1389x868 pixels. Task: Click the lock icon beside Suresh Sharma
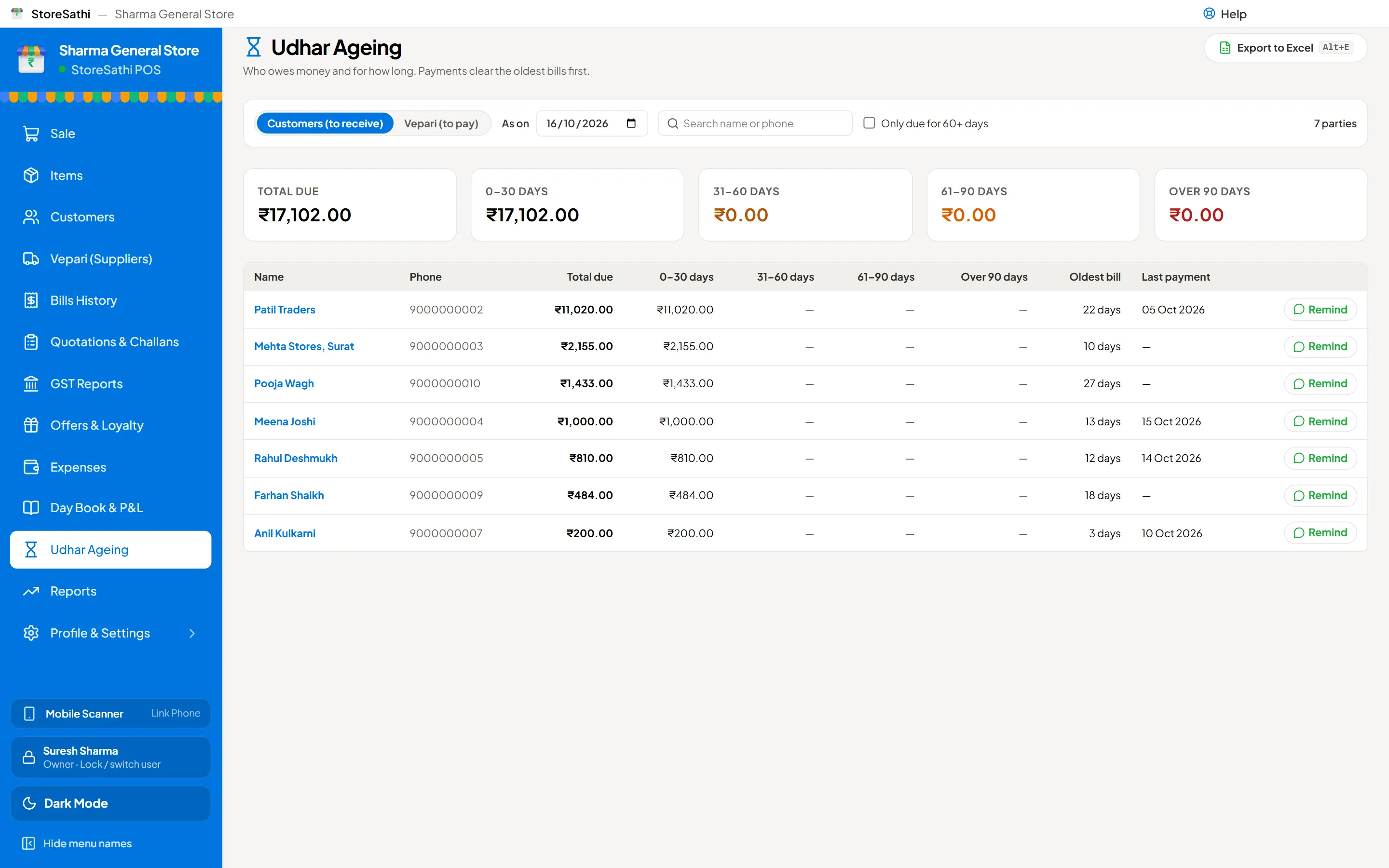click(29, 758)
